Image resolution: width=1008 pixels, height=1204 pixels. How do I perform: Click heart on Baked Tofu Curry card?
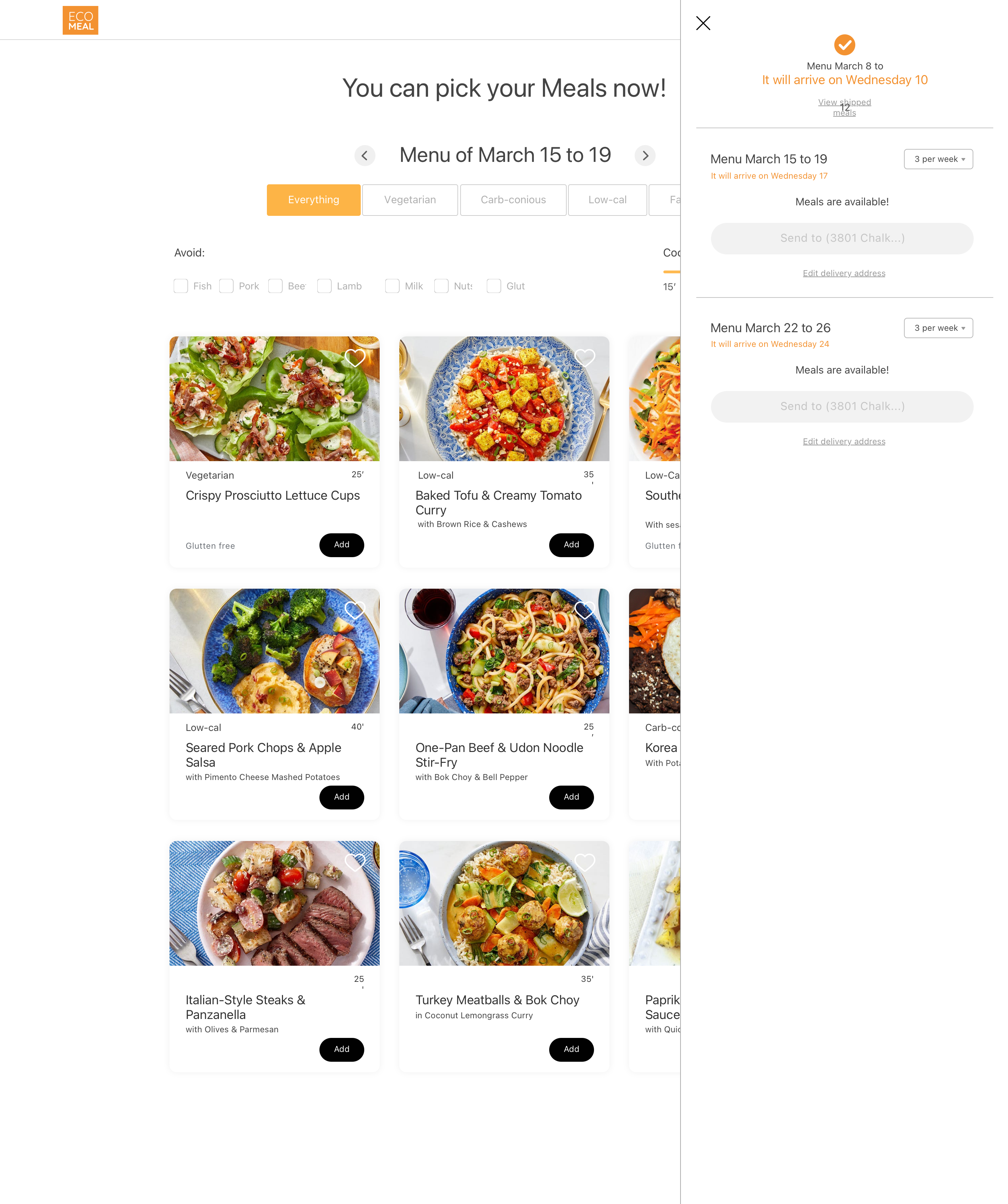(x=585, y=358)
